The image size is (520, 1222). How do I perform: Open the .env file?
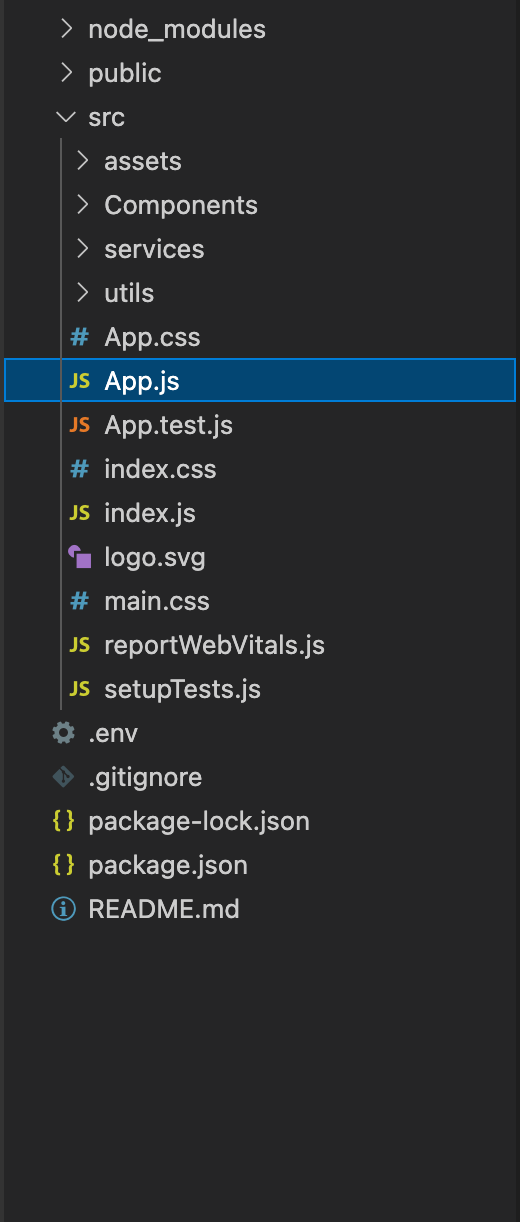(x=113, y=733)
